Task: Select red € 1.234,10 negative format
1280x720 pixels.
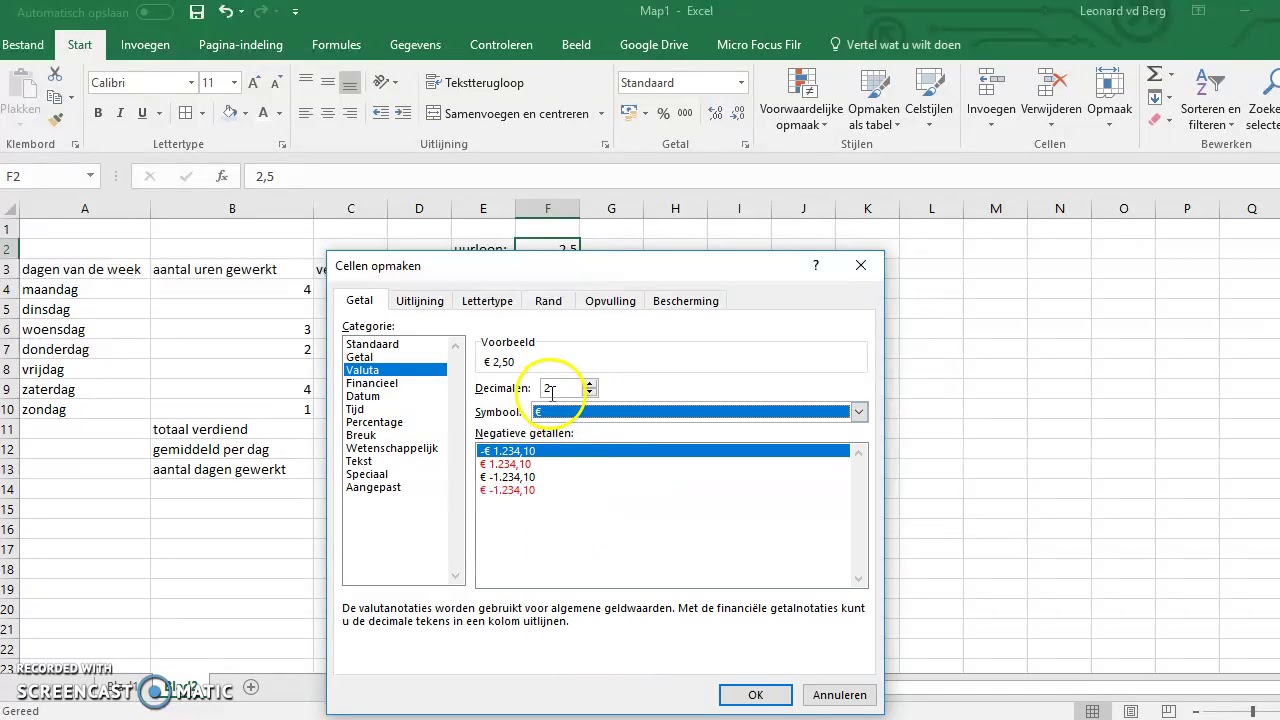Action: point(505,464)
